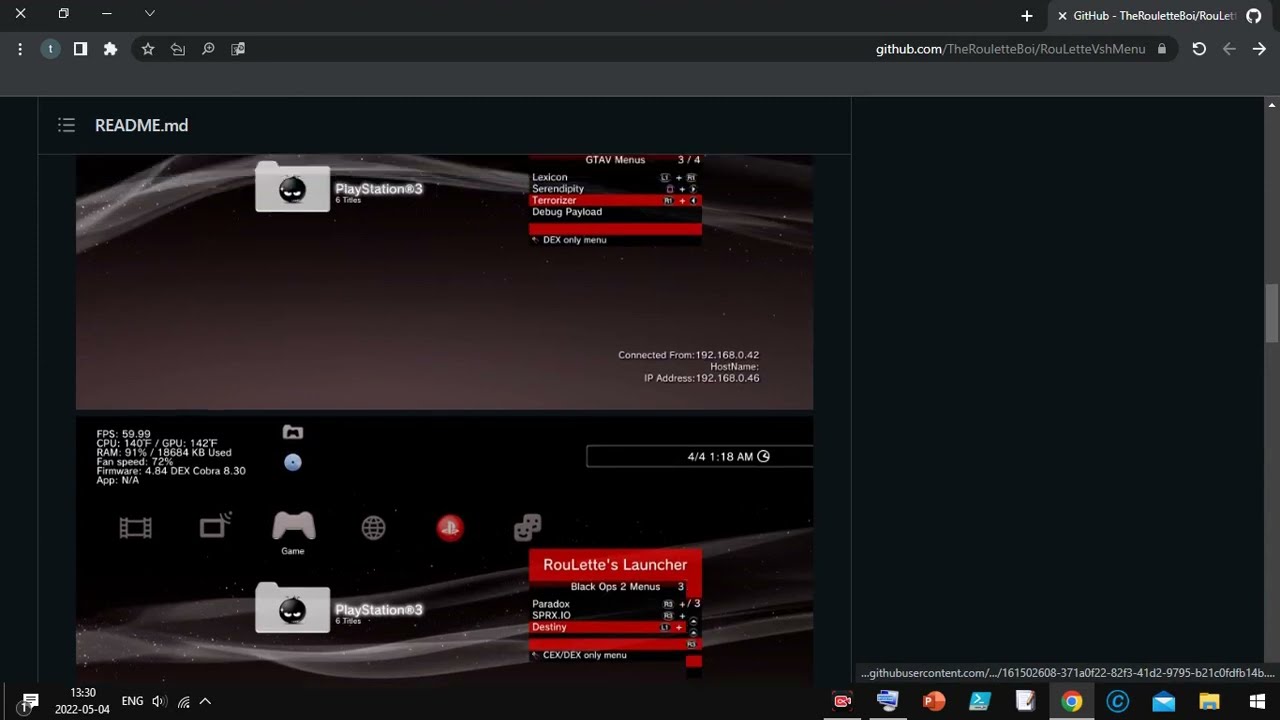Open the README table of contents
This screenshot has width=1280, height=720.
tap(66, 125)
